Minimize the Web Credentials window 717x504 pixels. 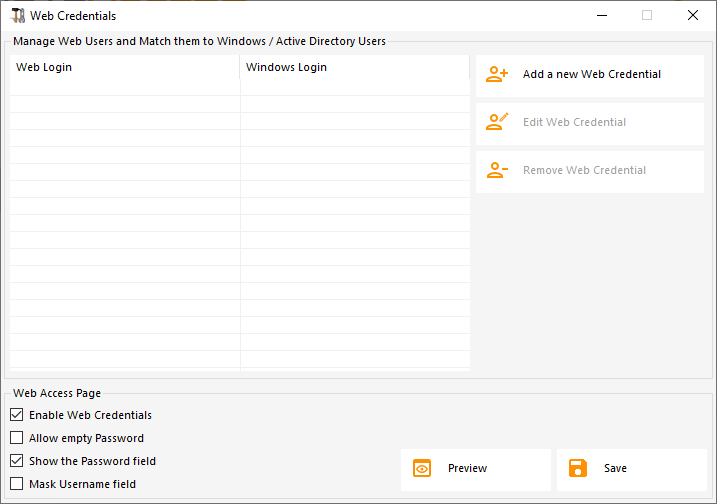[x=601, y=16]
